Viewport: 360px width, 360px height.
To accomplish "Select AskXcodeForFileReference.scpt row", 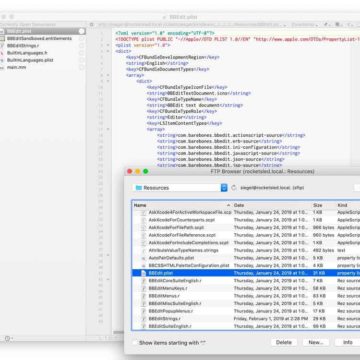I will pyautogui.click(x=246, y=235).
